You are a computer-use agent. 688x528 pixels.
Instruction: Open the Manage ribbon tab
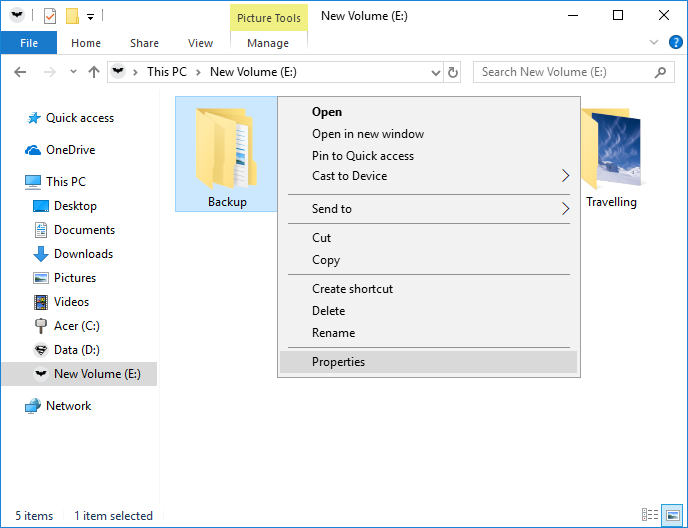coord(268,43)
